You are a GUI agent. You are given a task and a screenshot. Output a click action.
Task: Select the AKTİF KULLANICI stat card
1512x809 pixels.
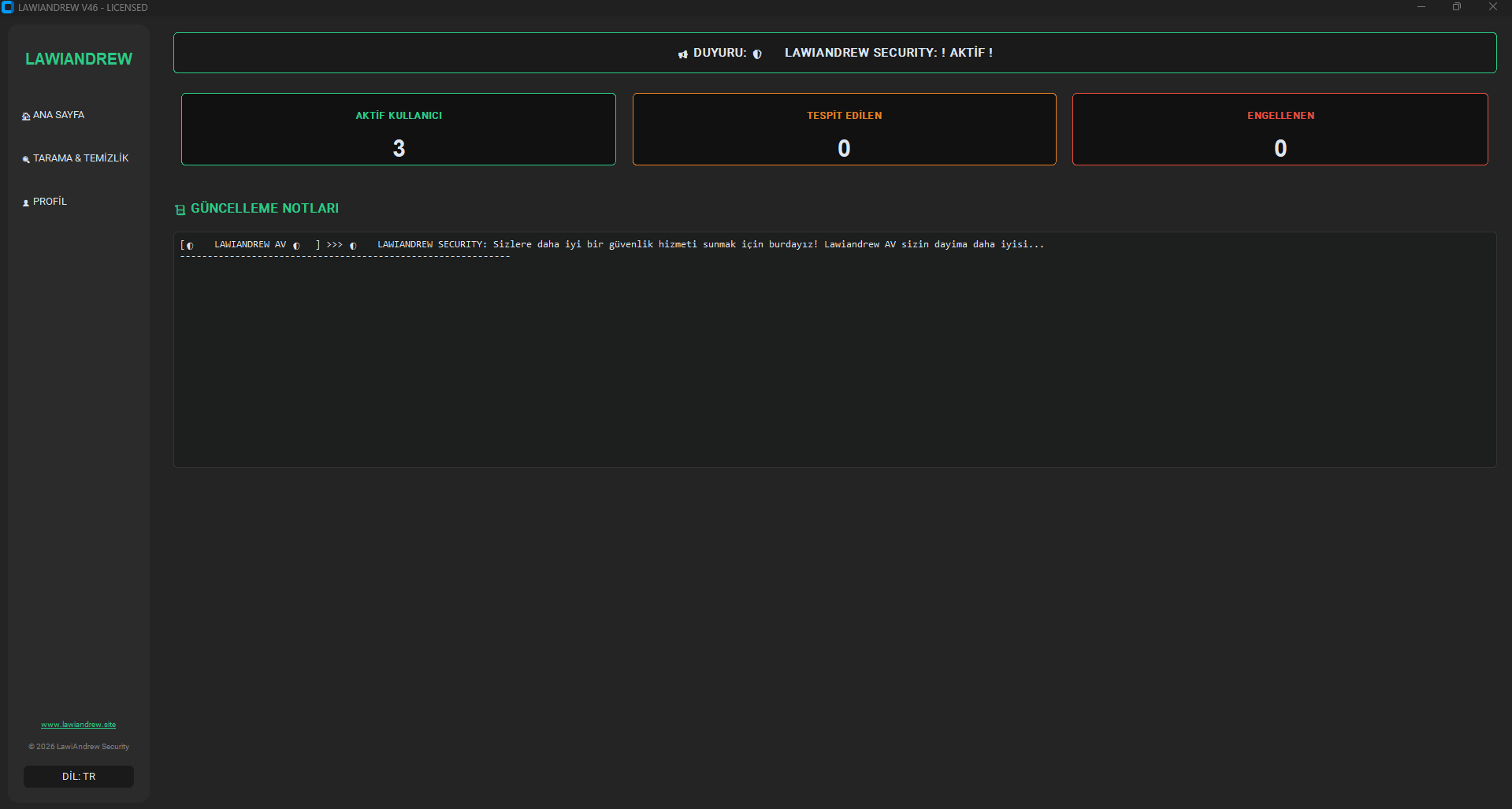point(399,129)
